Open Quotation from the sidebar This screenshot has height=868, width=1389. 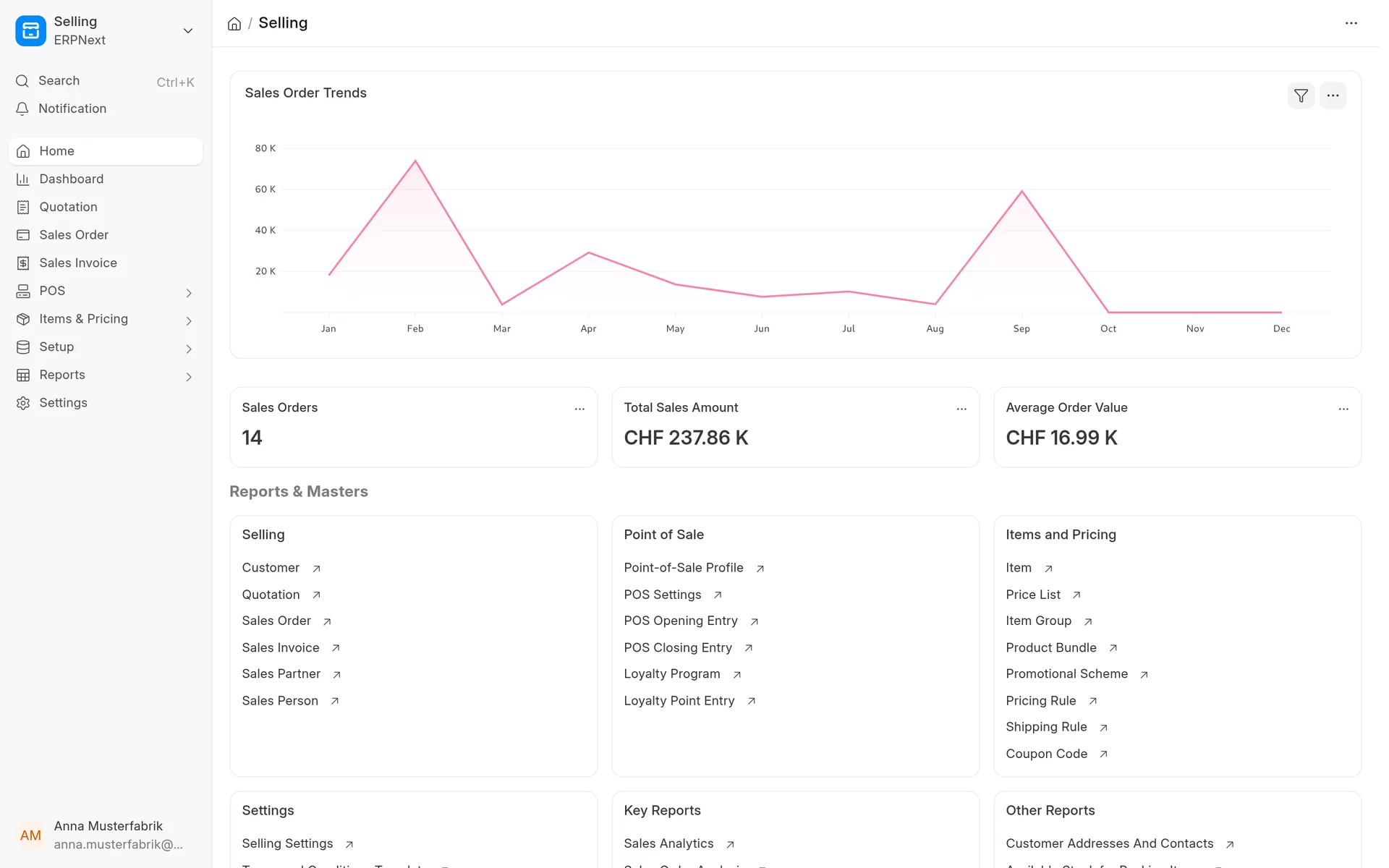pyautogui.click(x=106, y=207)
